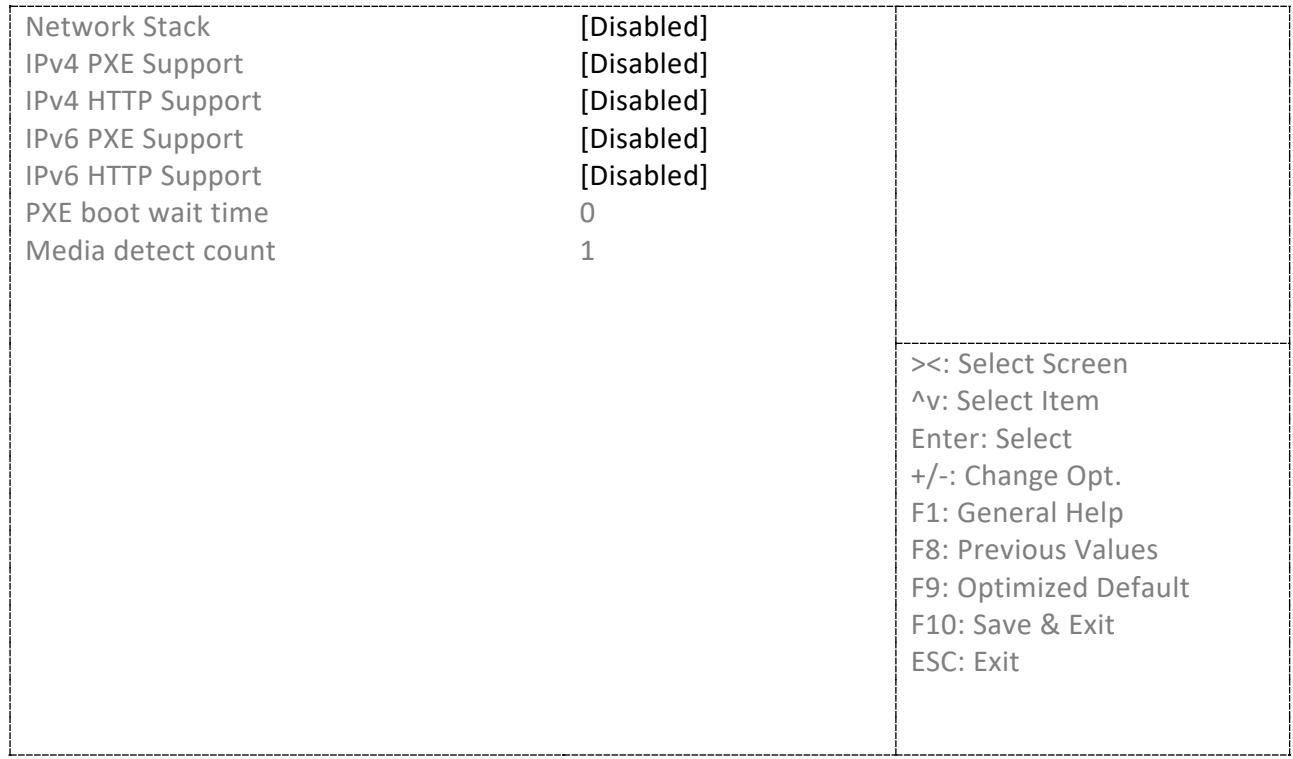The height and width of the screenshot is (759, 1293).
Task: Select the PXE boot wait time value 0
Action: tap(587, 212)
